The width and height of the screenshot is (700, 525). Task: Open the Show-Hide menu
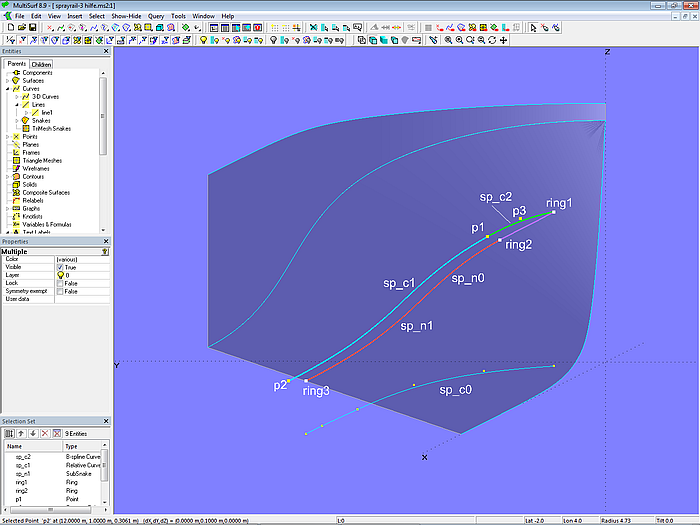pos(125,16)
